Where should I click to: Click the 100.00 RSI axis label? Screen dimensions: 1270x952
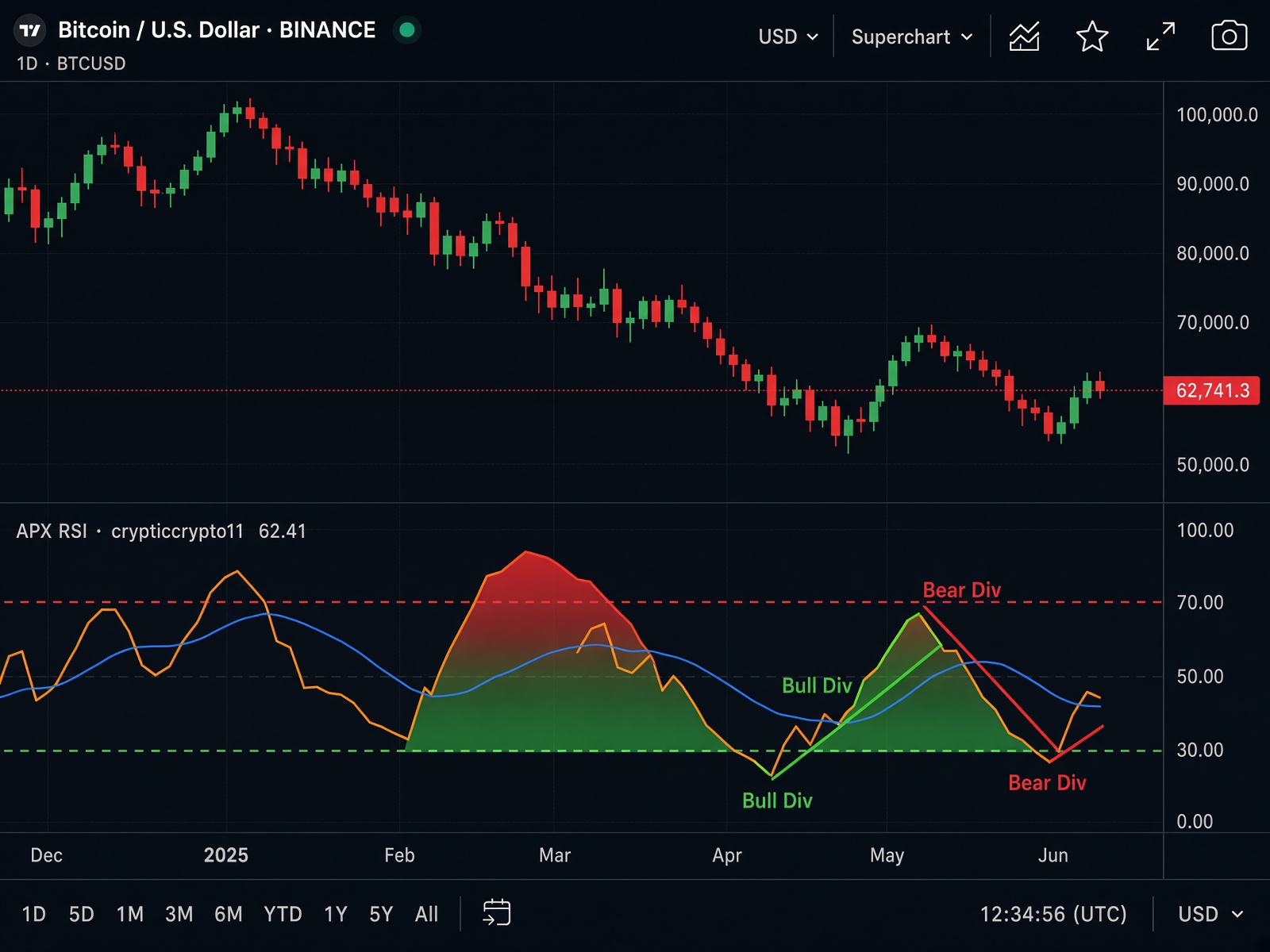(1205, 530)
